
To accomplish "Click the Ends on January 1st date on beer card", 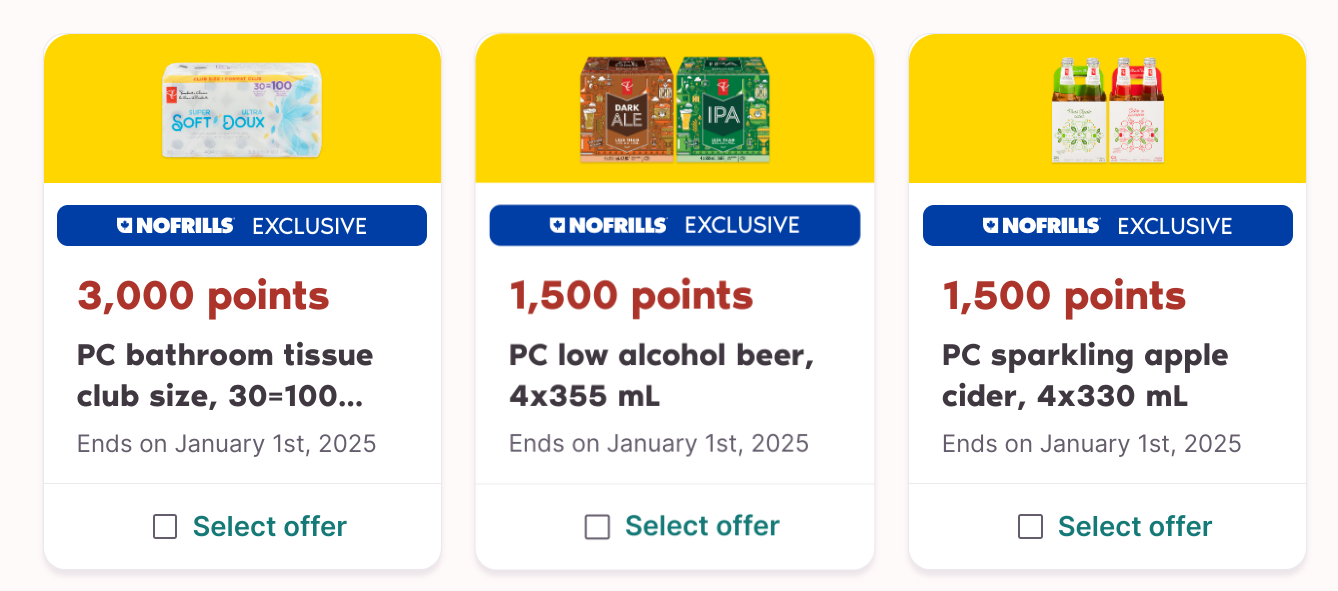I will (x=660, y=443).
